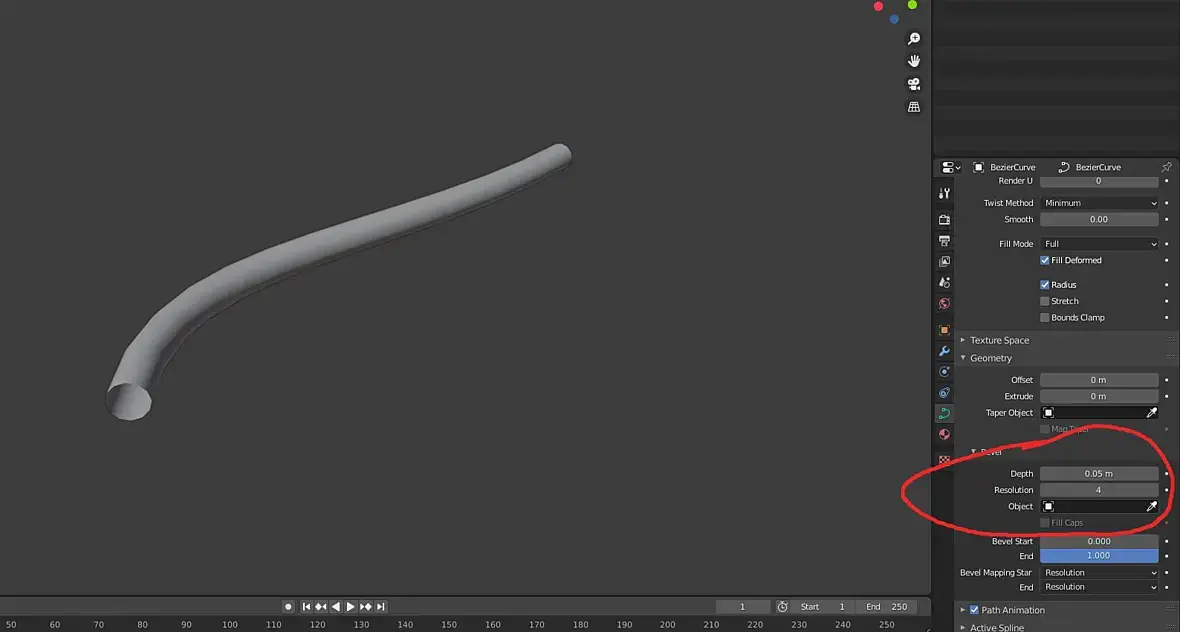Click the timeline End 250 field
This screenshot has width=1180, height=632.
click(886, 606)
